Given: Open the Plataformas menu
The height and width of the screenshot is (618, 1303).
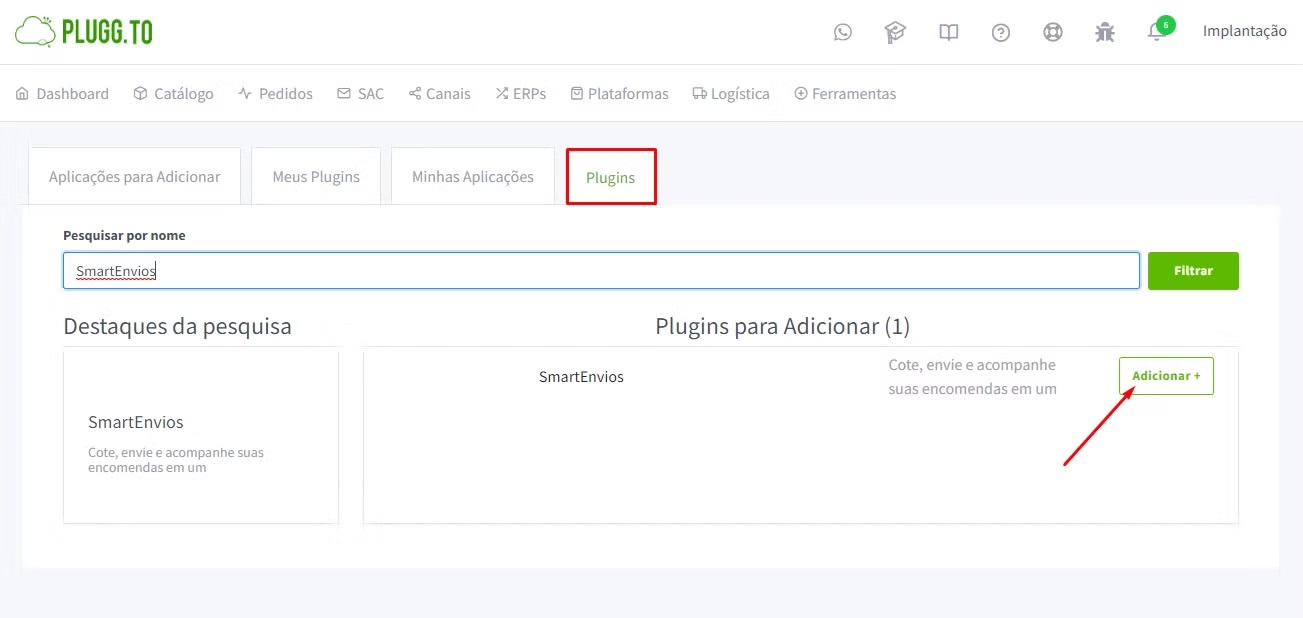Looking at the screenshot, I should 619,93.
